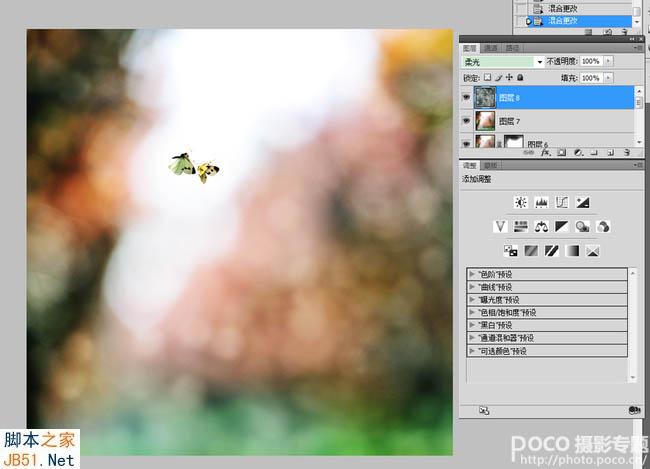Image resolution: width=650 pixels, height=469 pixels.
Task: Open the adjustments panel flyout menu
Action: [638, 165]
